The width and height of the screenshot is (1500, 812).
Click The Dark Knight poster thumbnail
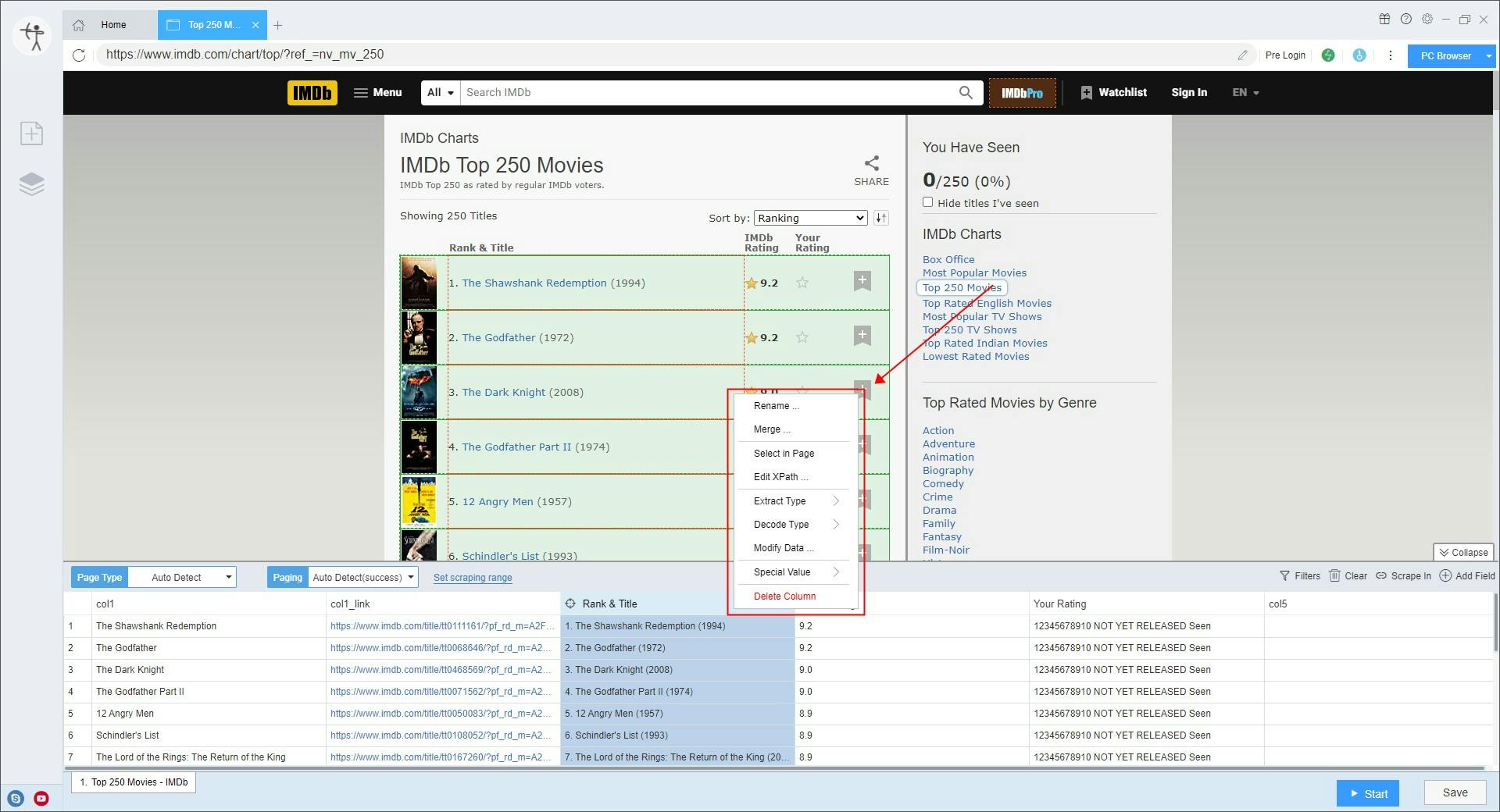(419, 393)
